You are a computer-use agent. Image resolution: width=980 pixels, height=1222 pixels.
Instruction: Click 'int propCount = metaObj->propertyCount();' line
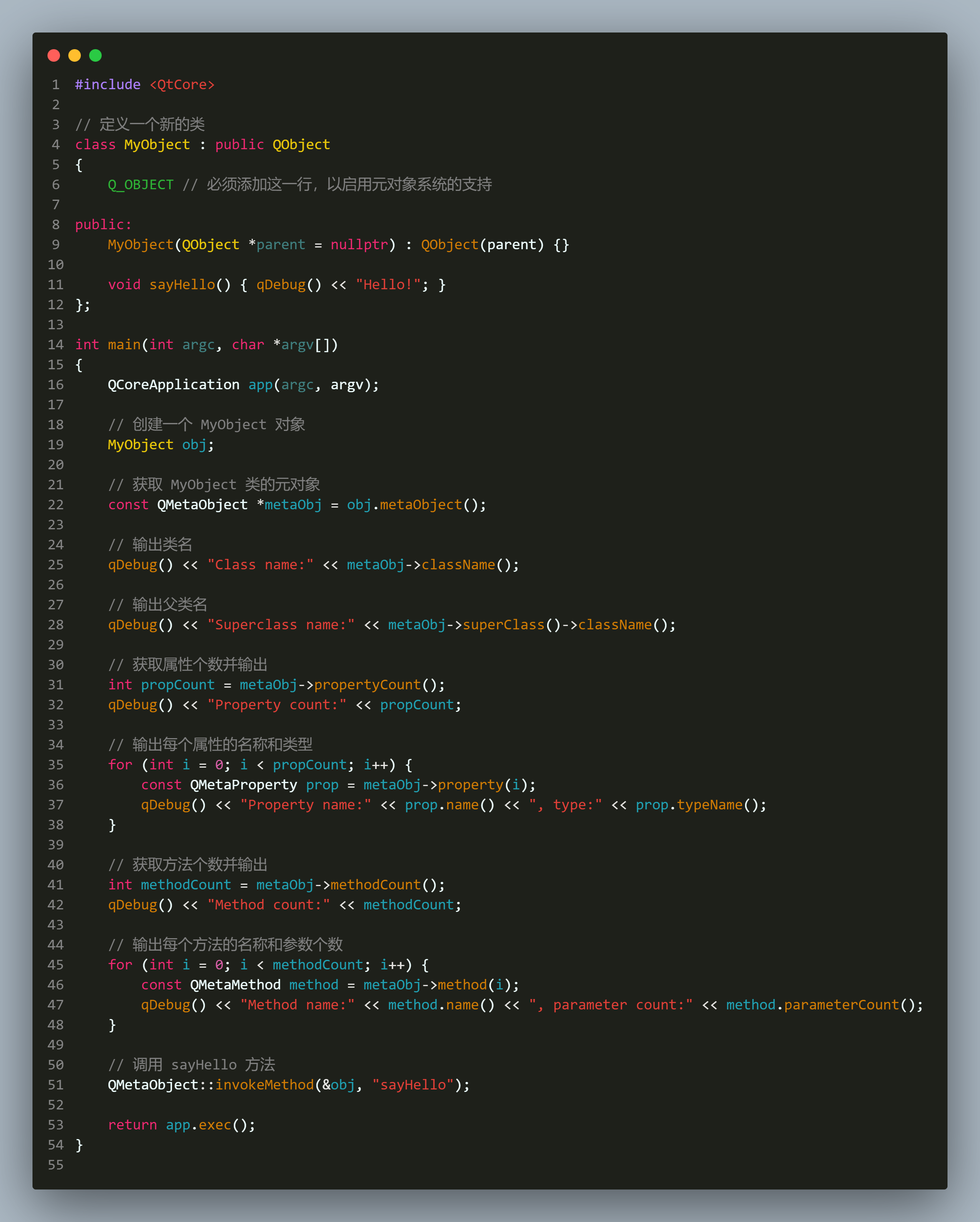[276, 685]
